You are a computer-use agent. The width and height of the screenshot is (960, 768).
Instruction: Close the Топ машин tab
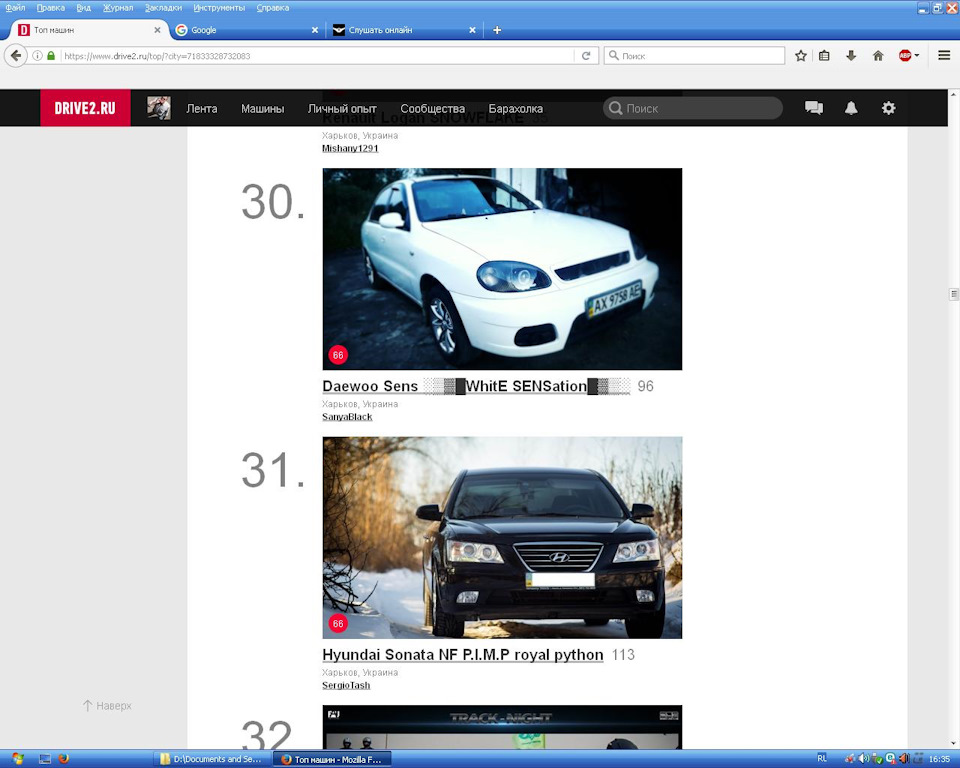click(157, 30)
